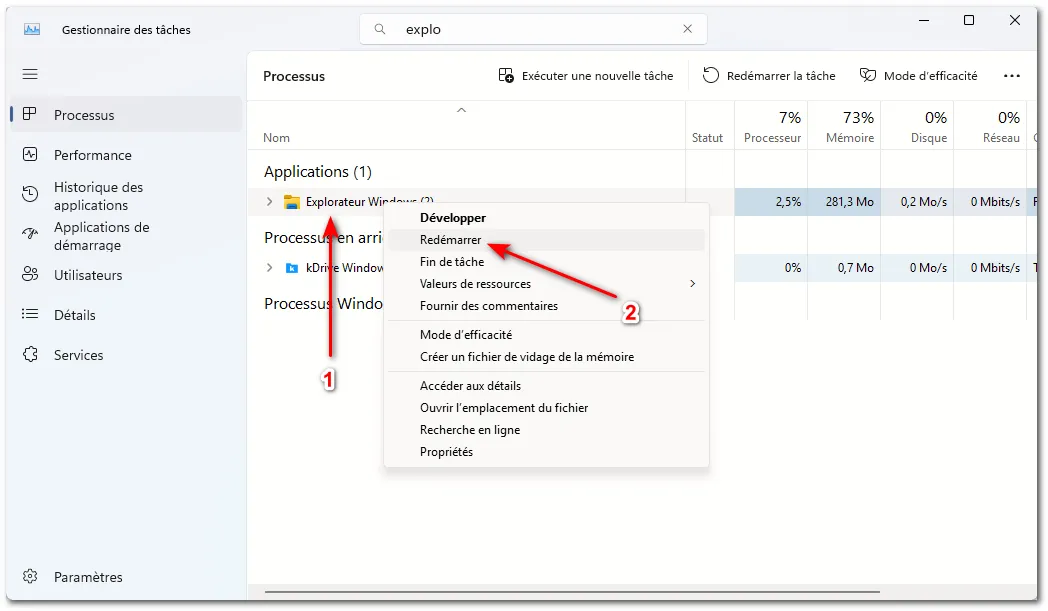Click the 0 Mo/s disk cell
Screen dimensions: 1048x611
coord(917,268)
